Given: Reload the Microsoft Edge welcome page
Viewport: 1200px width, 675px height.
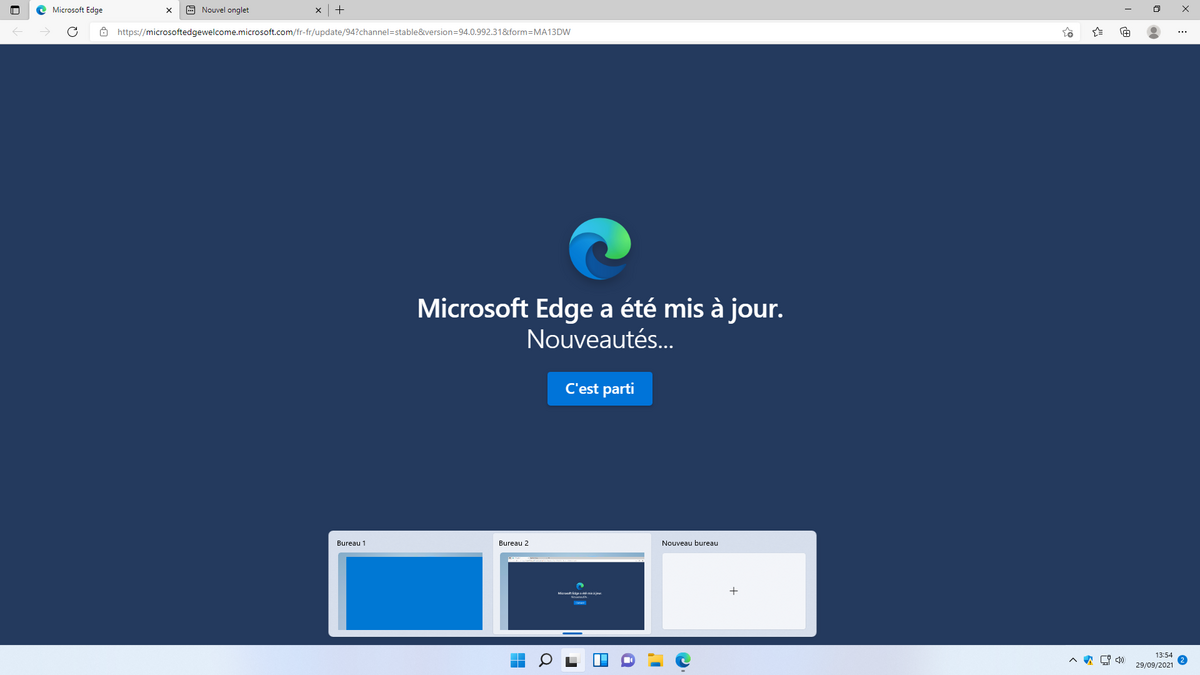Looking at the screenshot, I should click(71, 31).
